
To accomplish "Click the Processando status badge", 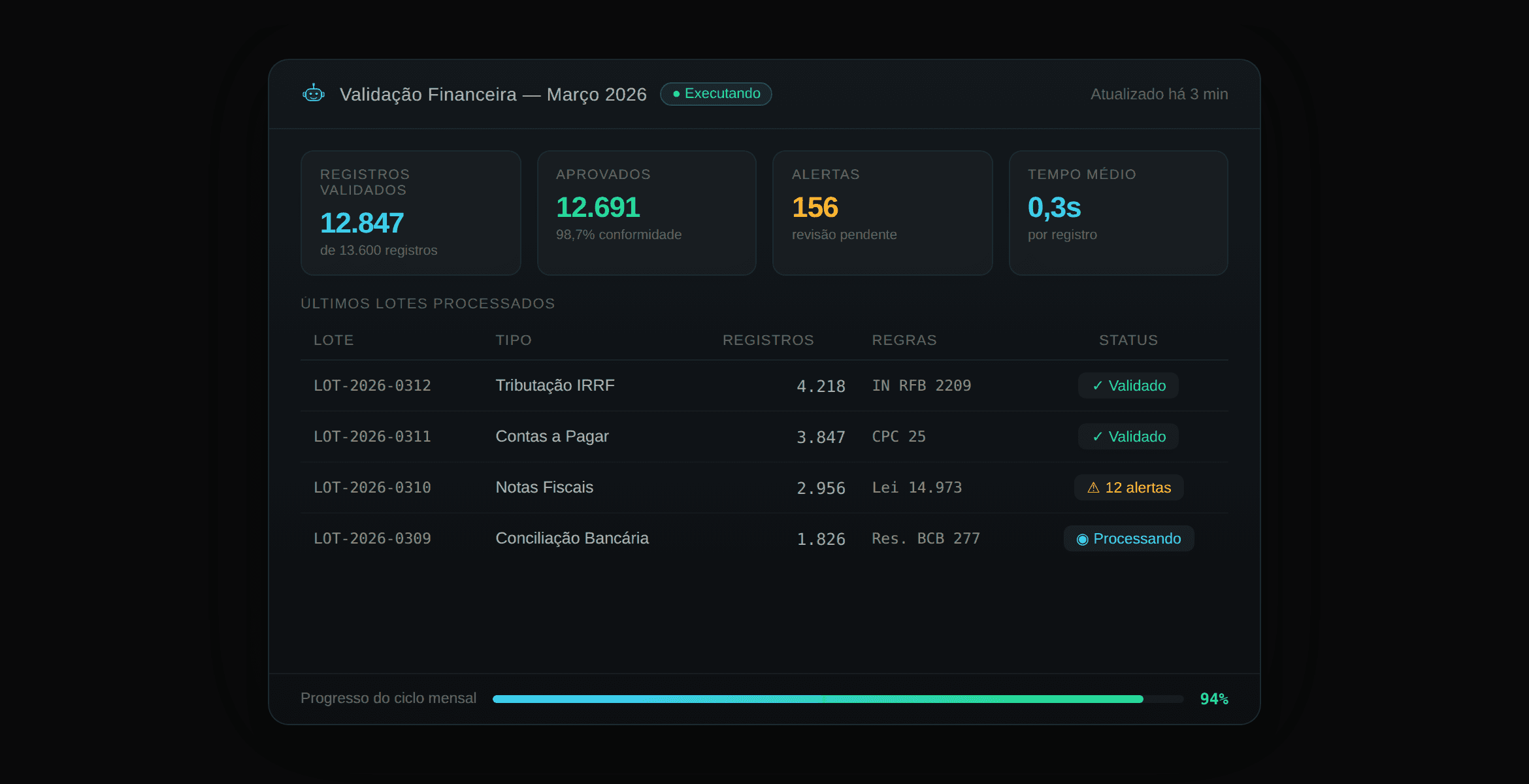I will point(1128,539).
